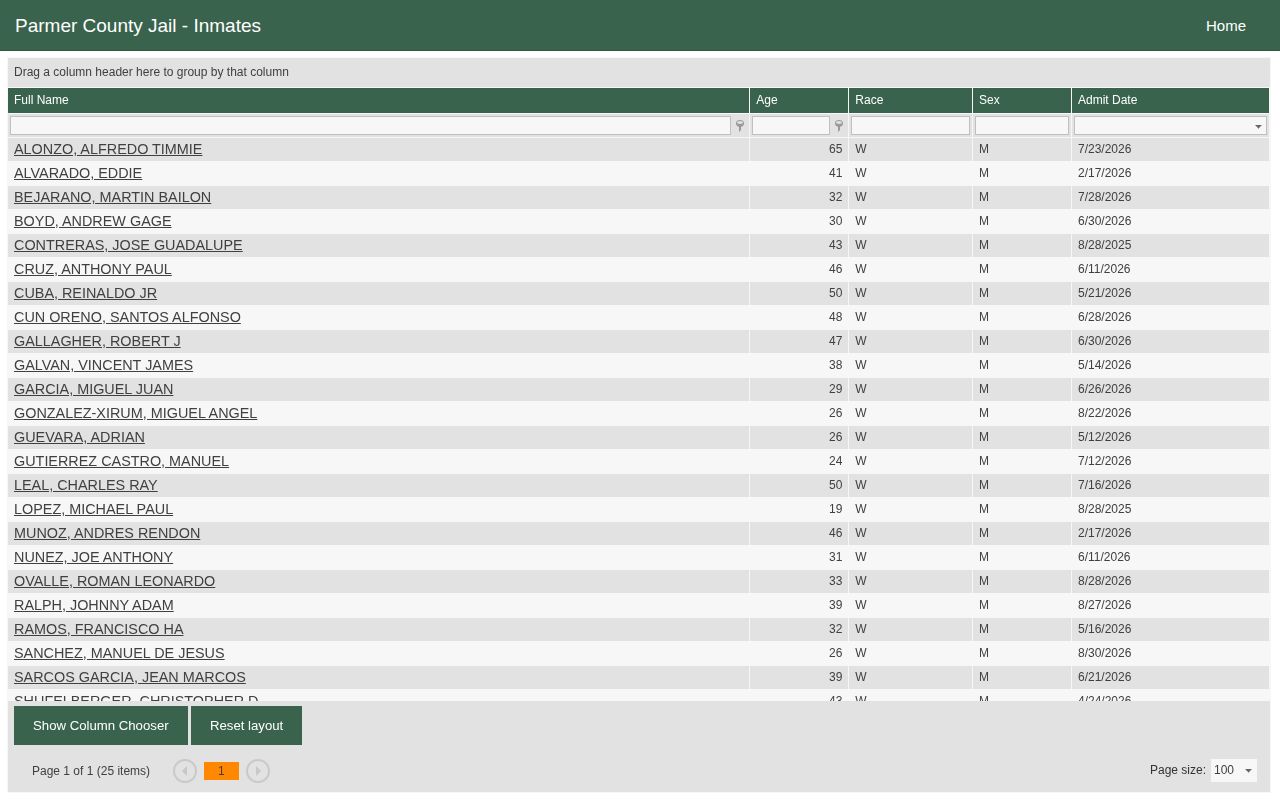Viewport: 1280px width, 800px height.
Task: Click the Full Name filter funnel icon
Action: point(740,126)
